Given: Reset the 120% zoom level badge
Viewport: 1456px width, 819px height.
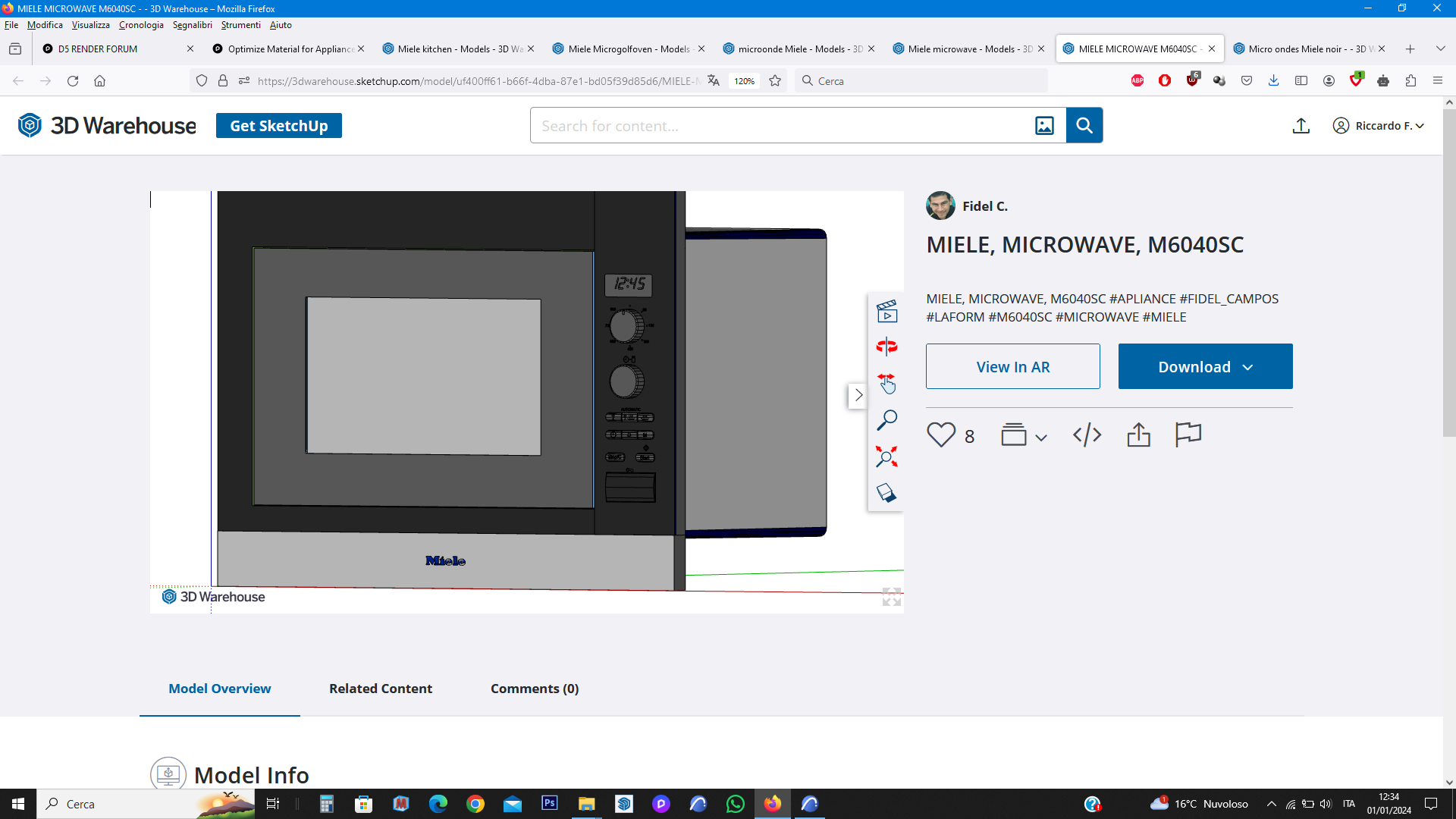Looking at the screenshot, I should coord(745,81).
